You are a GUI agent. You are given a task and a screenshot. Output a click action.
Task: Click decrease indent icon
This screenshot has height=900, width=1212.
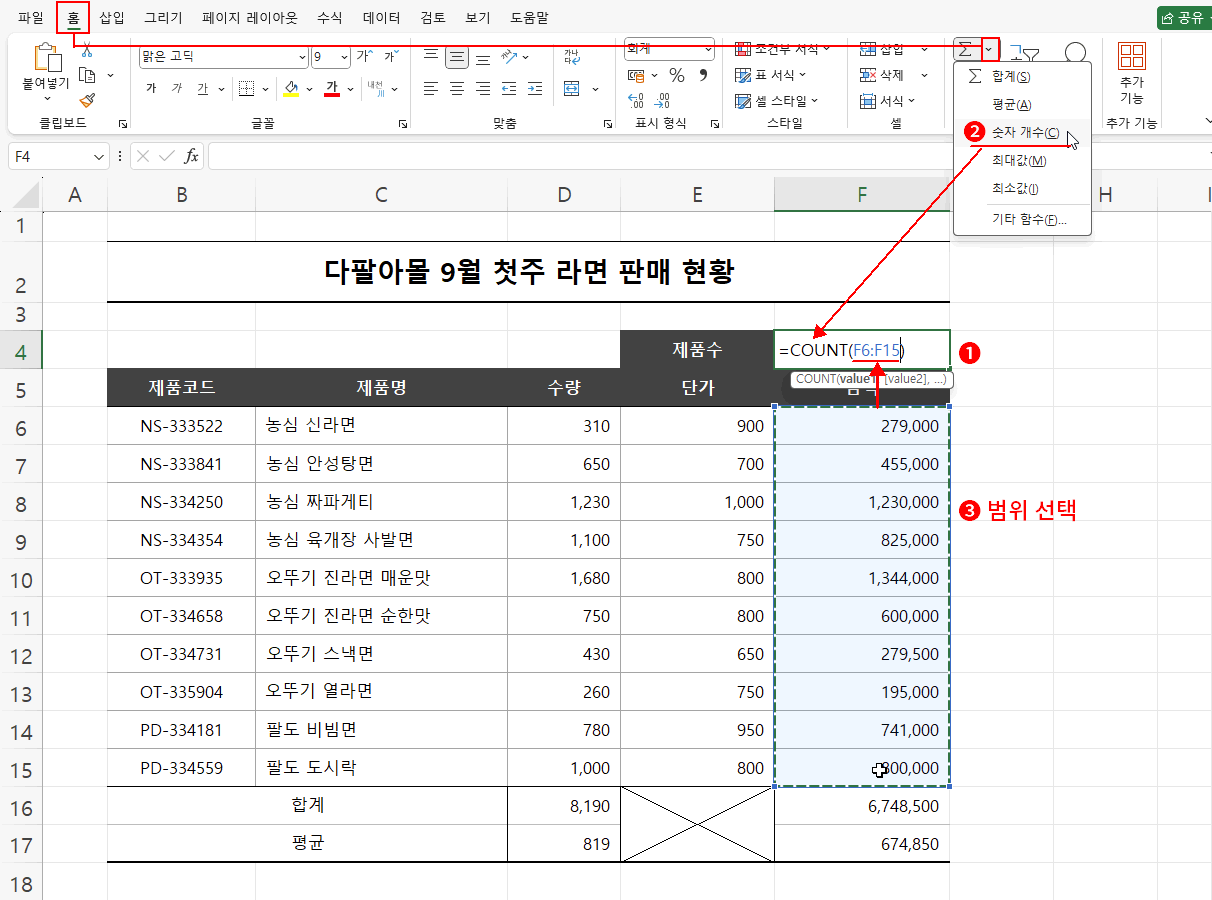tap(509, 89)
